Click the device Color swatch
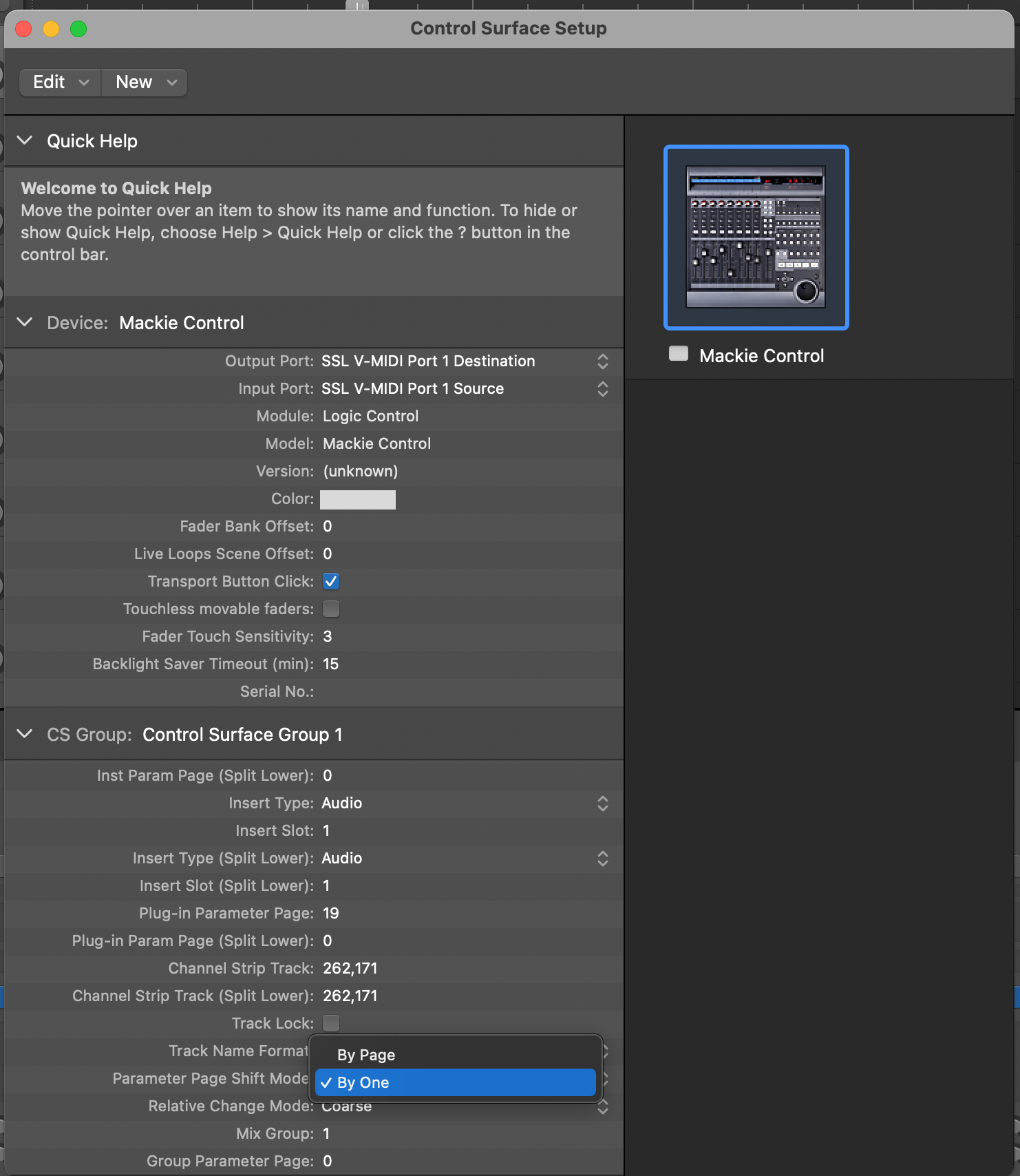This screenshot has width=1020, height=1176. pyautogui.click(x=358, y=499)
